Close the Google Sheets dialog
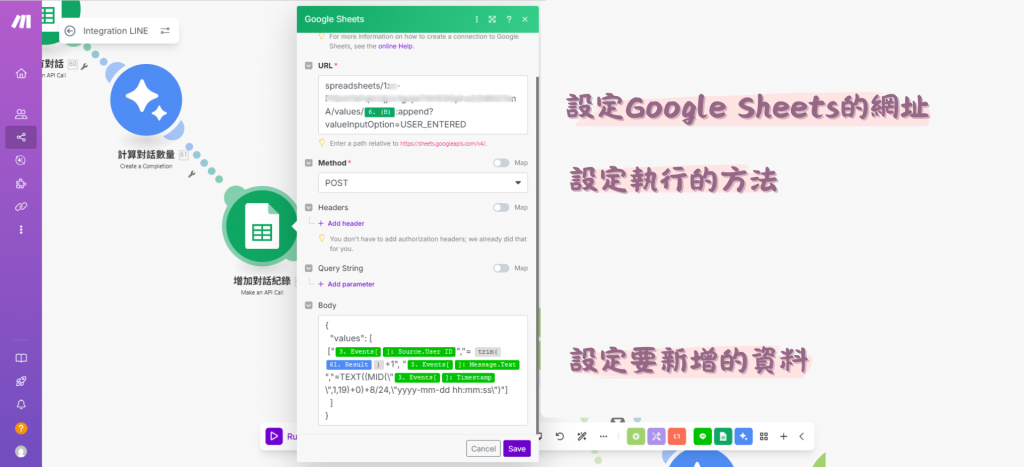Viewport: 1024px width, 467px height. pyautogui.click(x=525, y=19)
